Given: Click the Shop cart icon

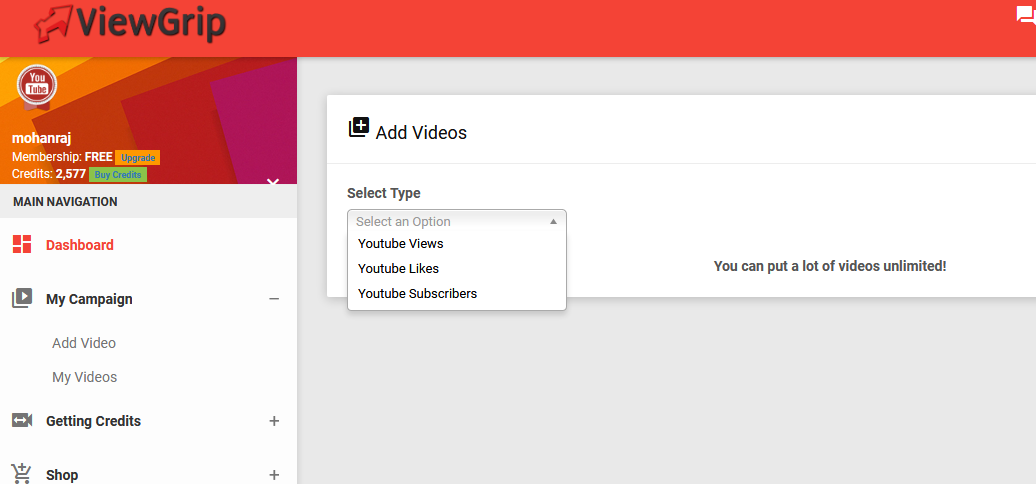Looking at the screenshot, I should pos(22,474).
